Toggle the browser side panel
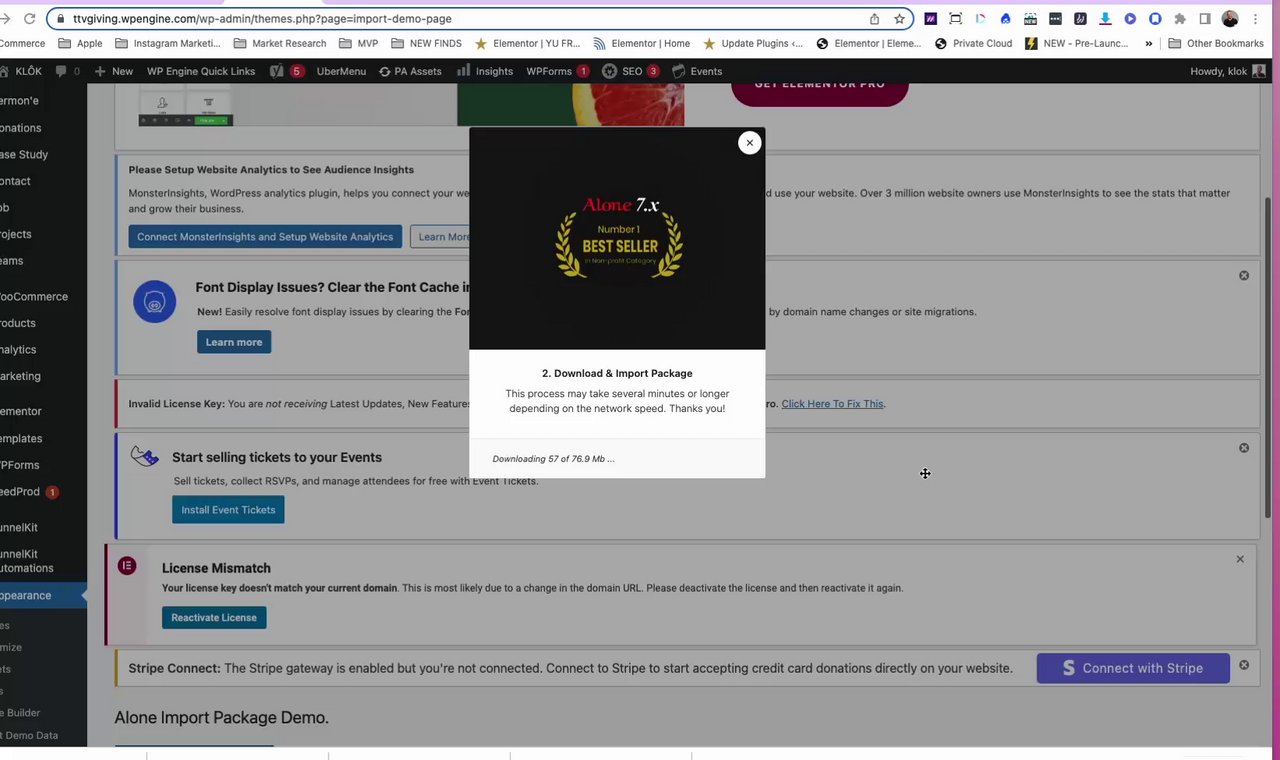Viewport: 1280px width, 760px height. pos(1205,18)
